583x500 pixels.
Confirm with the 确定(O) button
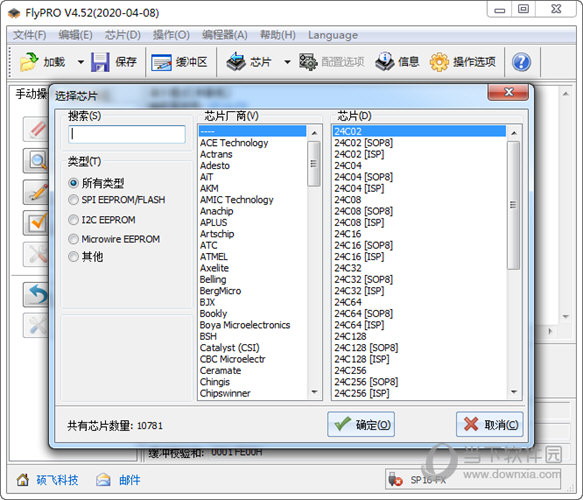tap(361, 425)
